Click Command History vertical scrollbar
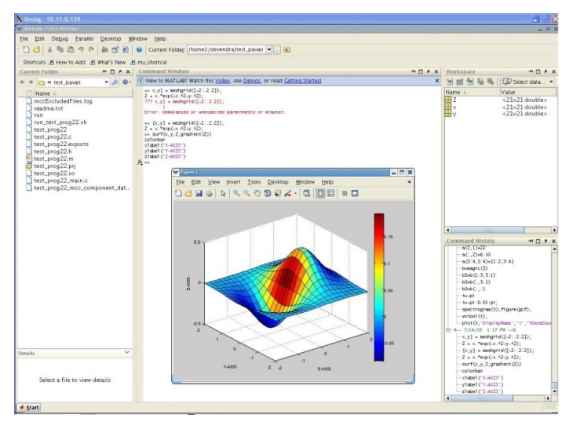This screenshot has width=576, height=422. pos(554,320)
